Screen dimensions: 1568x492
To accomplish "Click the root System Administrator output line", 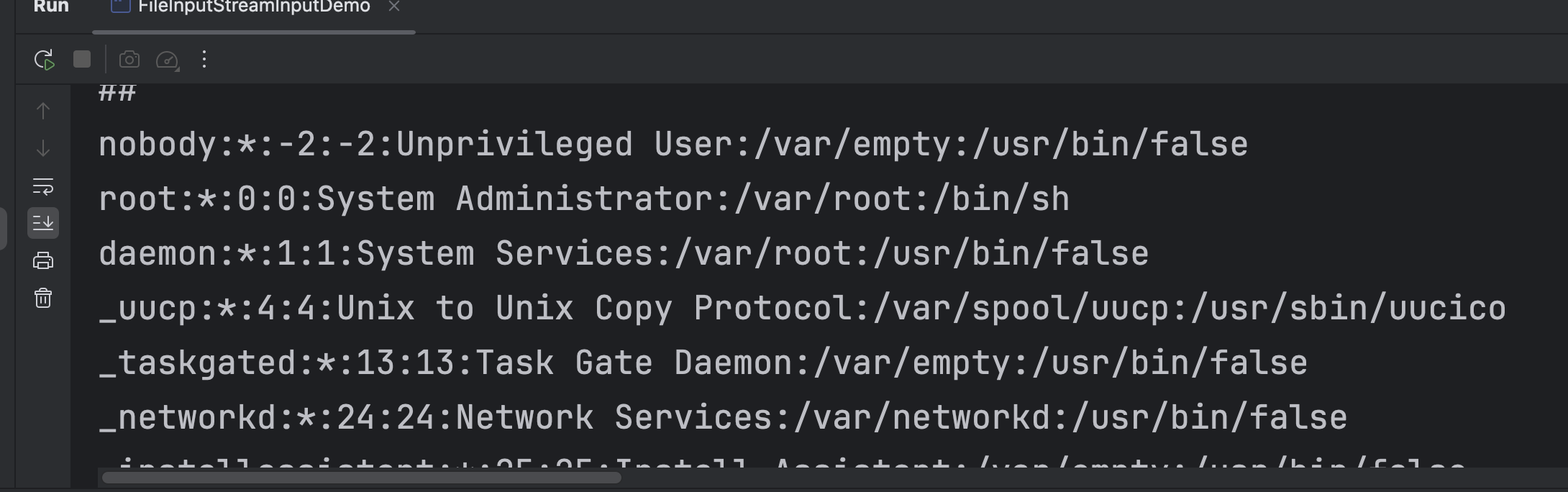I will tap(583, 199).
